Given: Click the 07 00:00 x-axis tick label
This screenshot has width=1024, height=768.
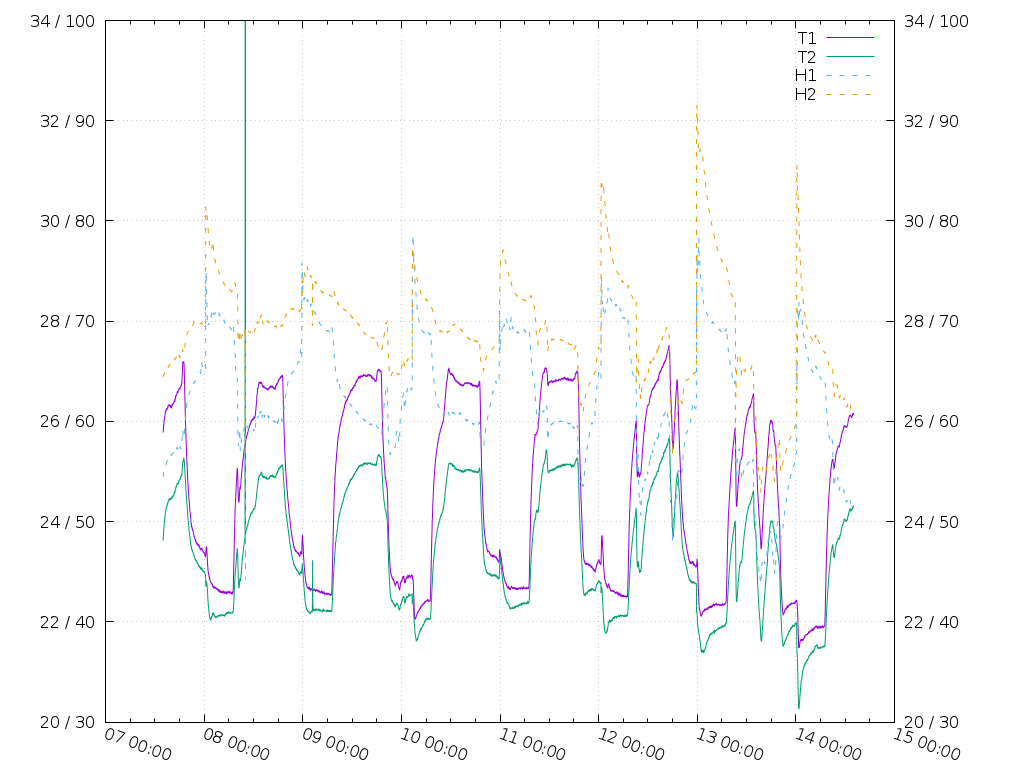Looking at the screenshot, I should click(x=137, y=745).
